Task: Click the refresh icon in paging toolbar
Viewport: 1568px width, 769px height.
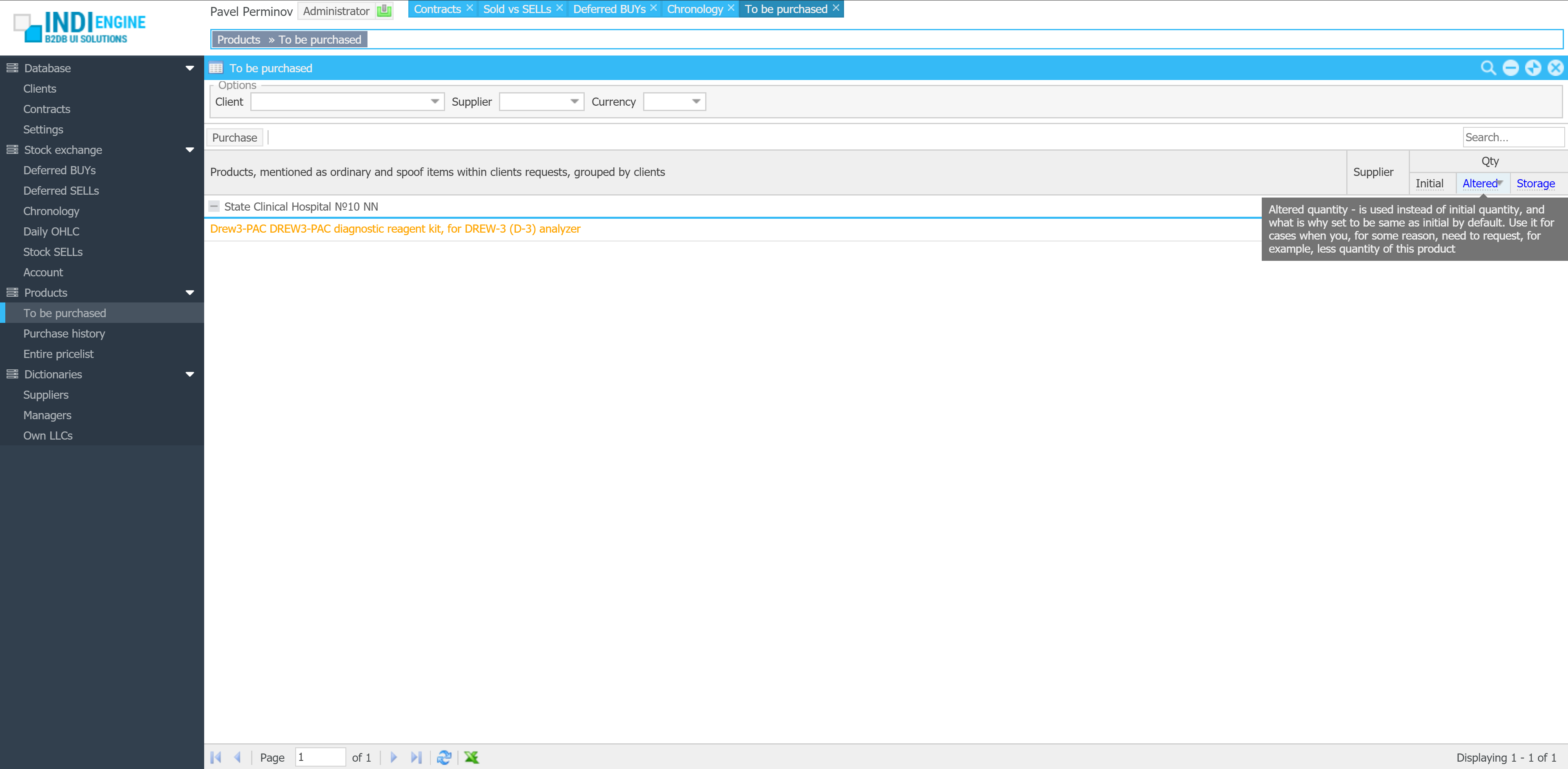Action: click(444, 757)
